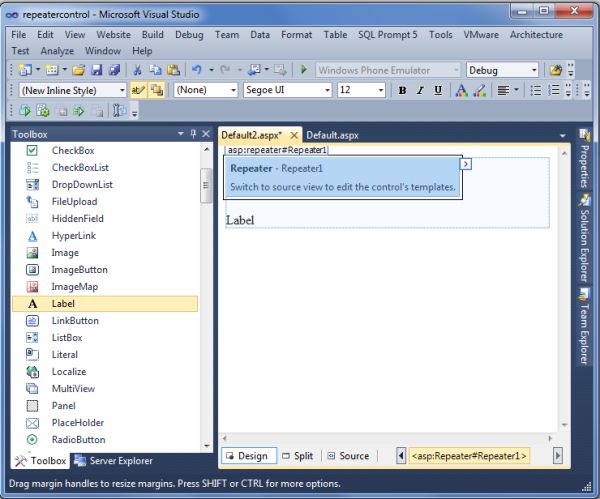
Task: Click the Label control on design surface
Action: pos(240,220)
